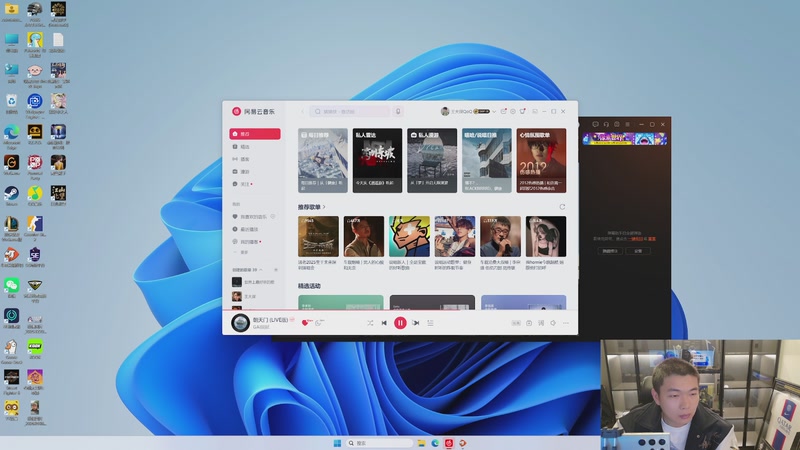Open the user avatar in the title bar
Viewport: 800px width, 450px height.
tap(445, 111)
